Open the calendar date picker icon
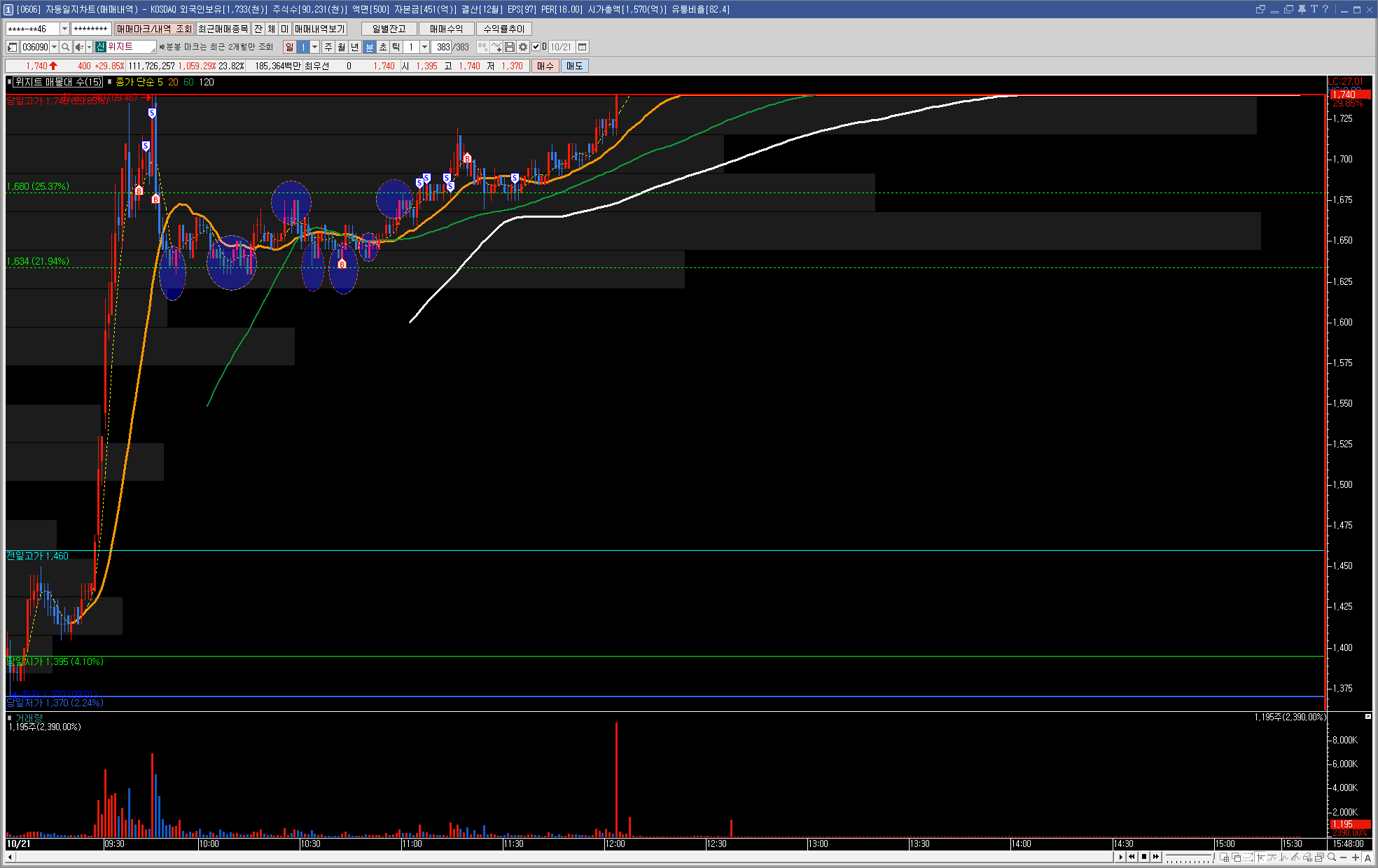 582,47
